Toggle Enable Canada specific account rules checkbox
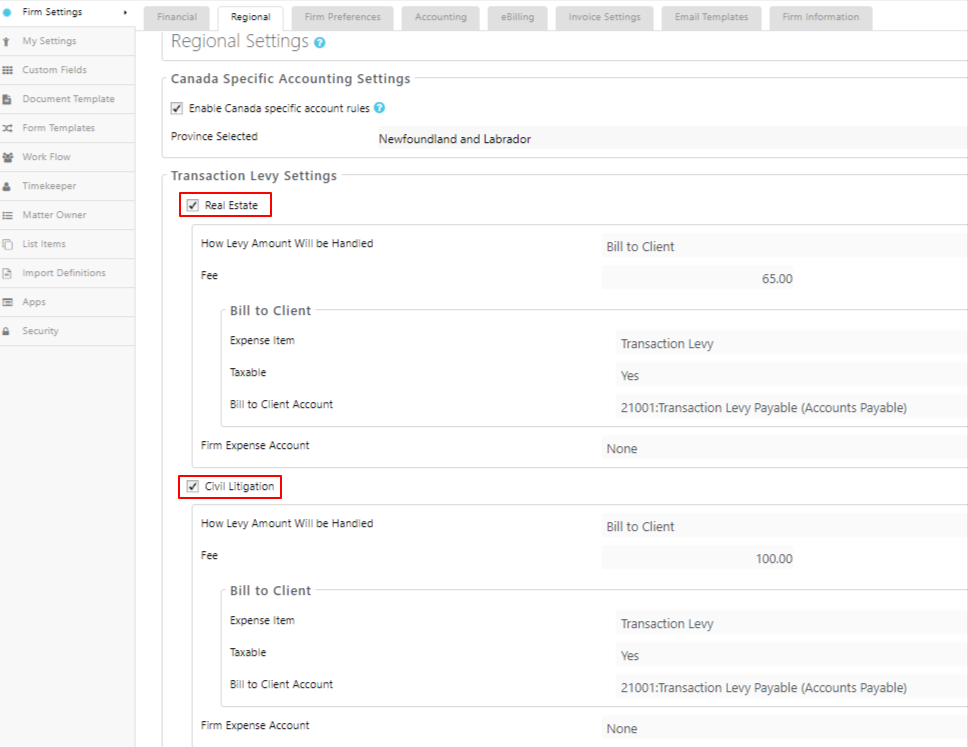968x747 pixels. 177,109
